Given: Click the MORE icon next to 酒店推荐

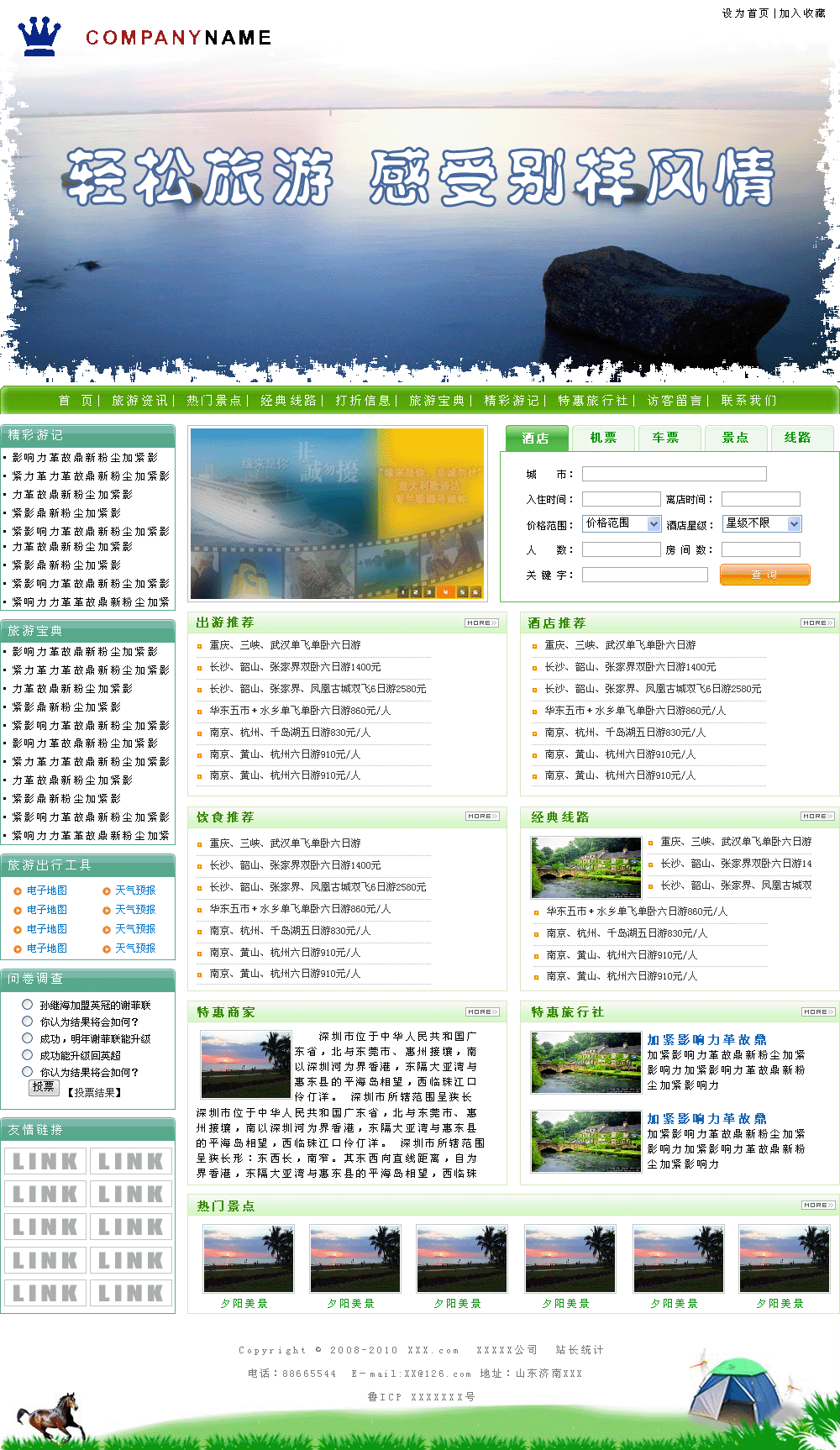Looking at the screenshot, I should (x=817, y=623).
